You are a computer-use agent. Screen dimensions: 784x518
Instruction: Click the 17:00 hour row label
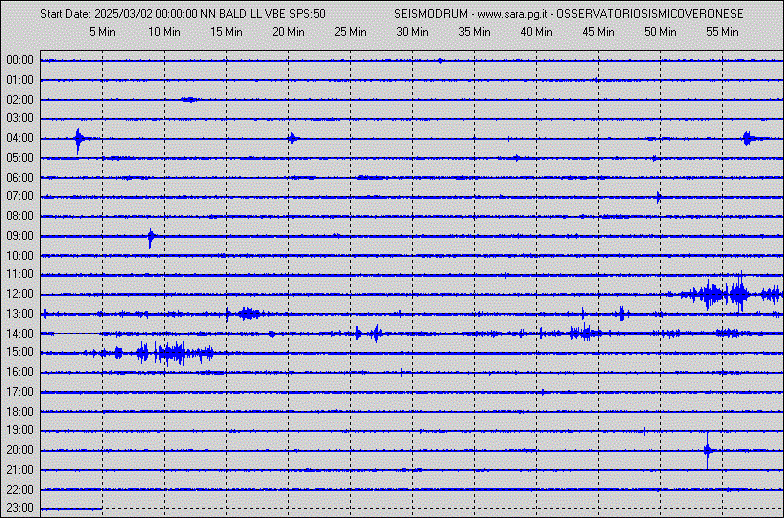pos(20,392)
